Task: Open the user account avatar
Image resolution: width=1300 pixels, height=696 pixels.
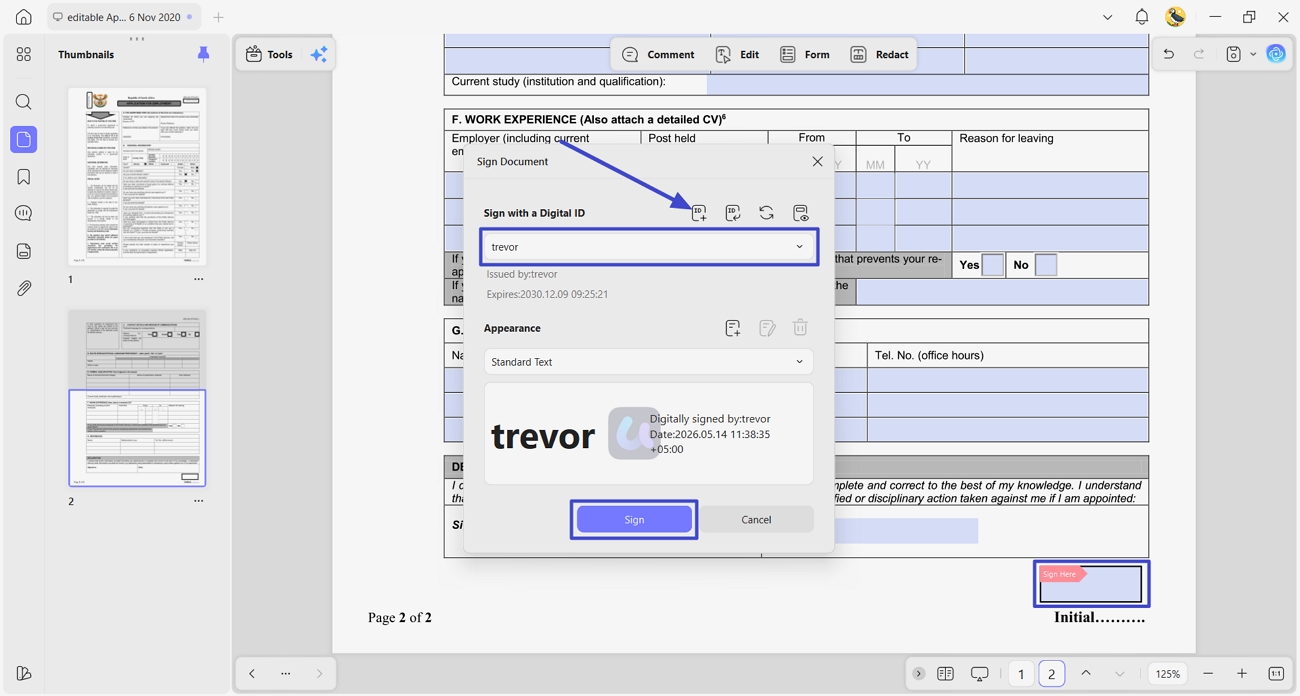Action: click(x=1176, y=17)
